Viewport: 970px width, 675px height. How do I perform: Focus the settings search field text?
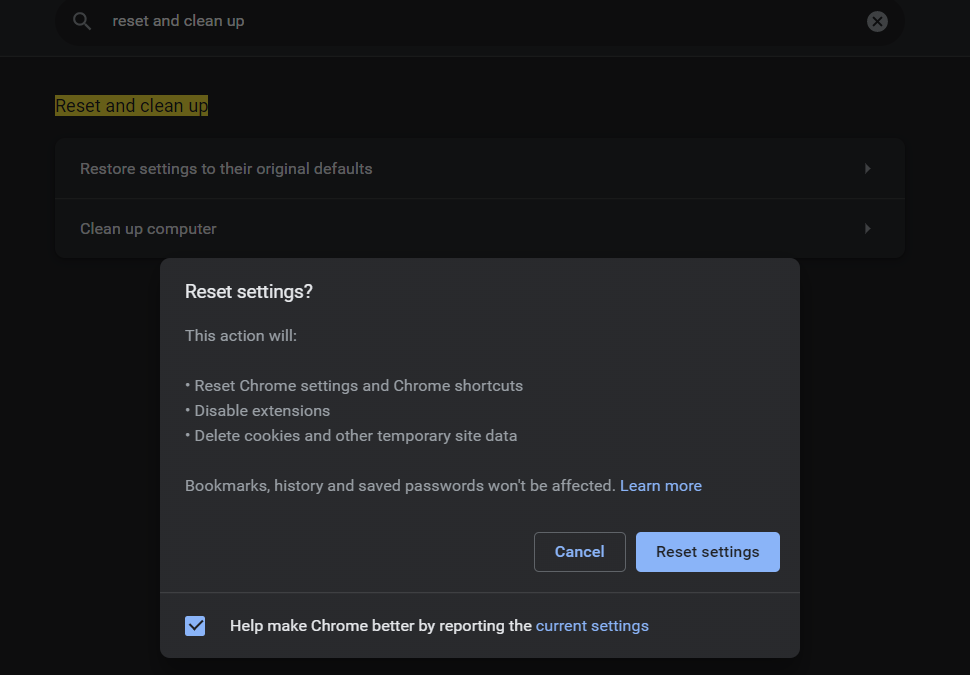pyautogui.click(x=178, y=21)
